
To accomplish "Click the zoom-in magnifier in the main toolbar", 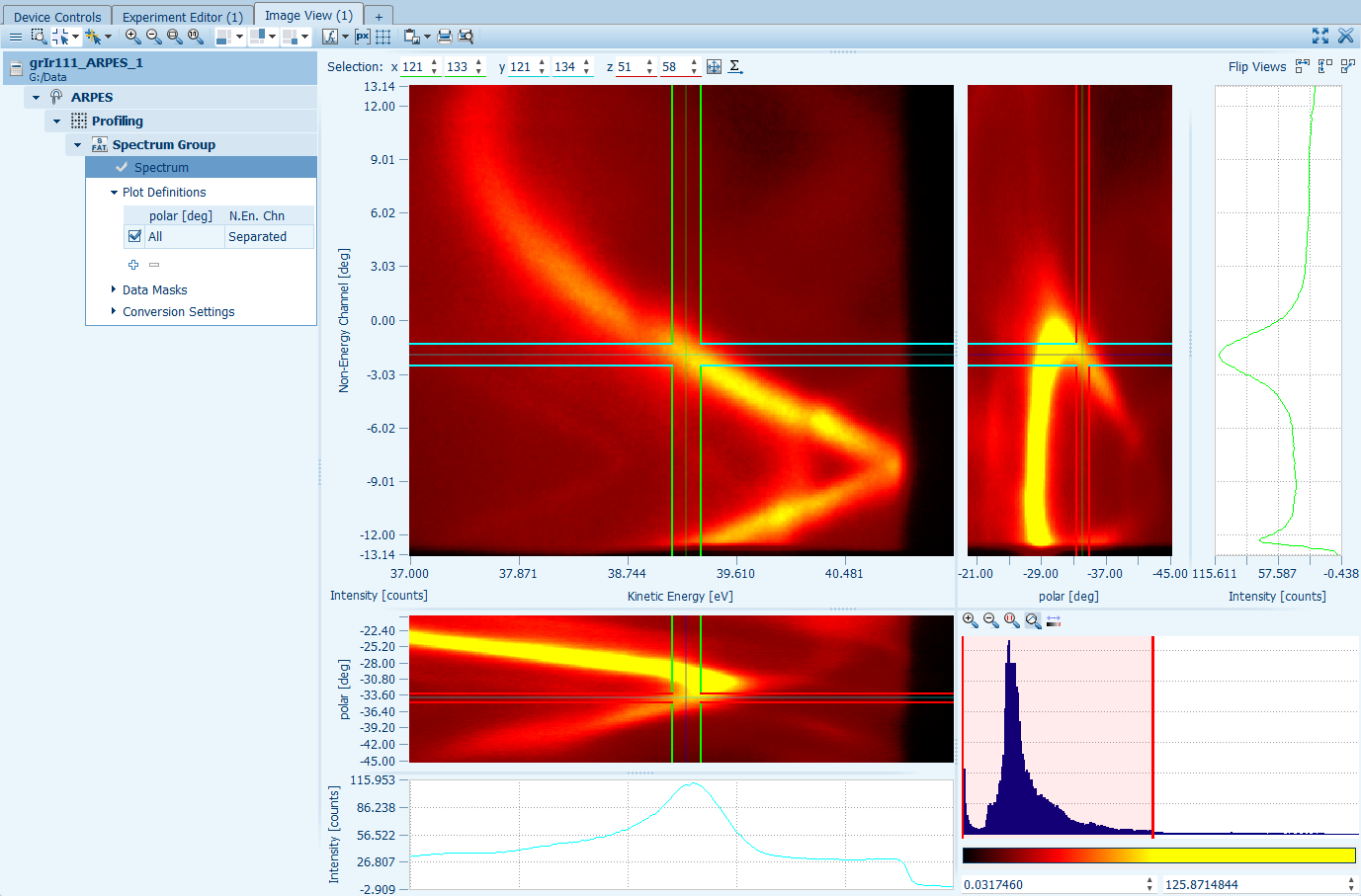I will [132, 37].
